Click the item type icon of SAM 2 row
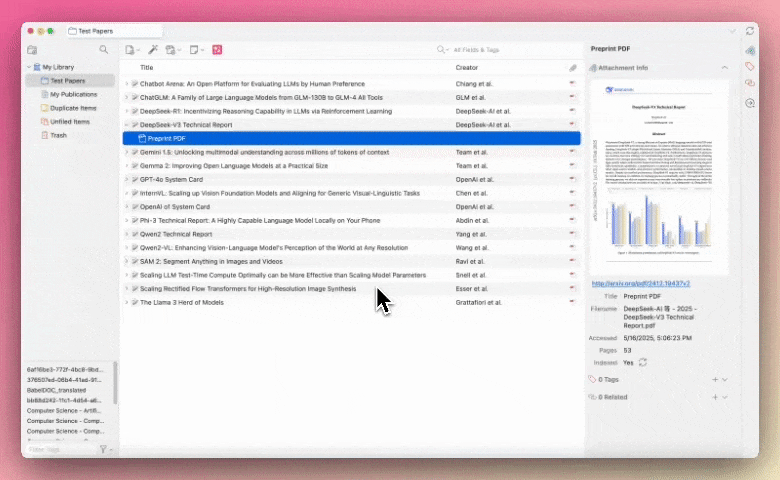The height and width of the screenshot is (480, 780). (134, 261)
